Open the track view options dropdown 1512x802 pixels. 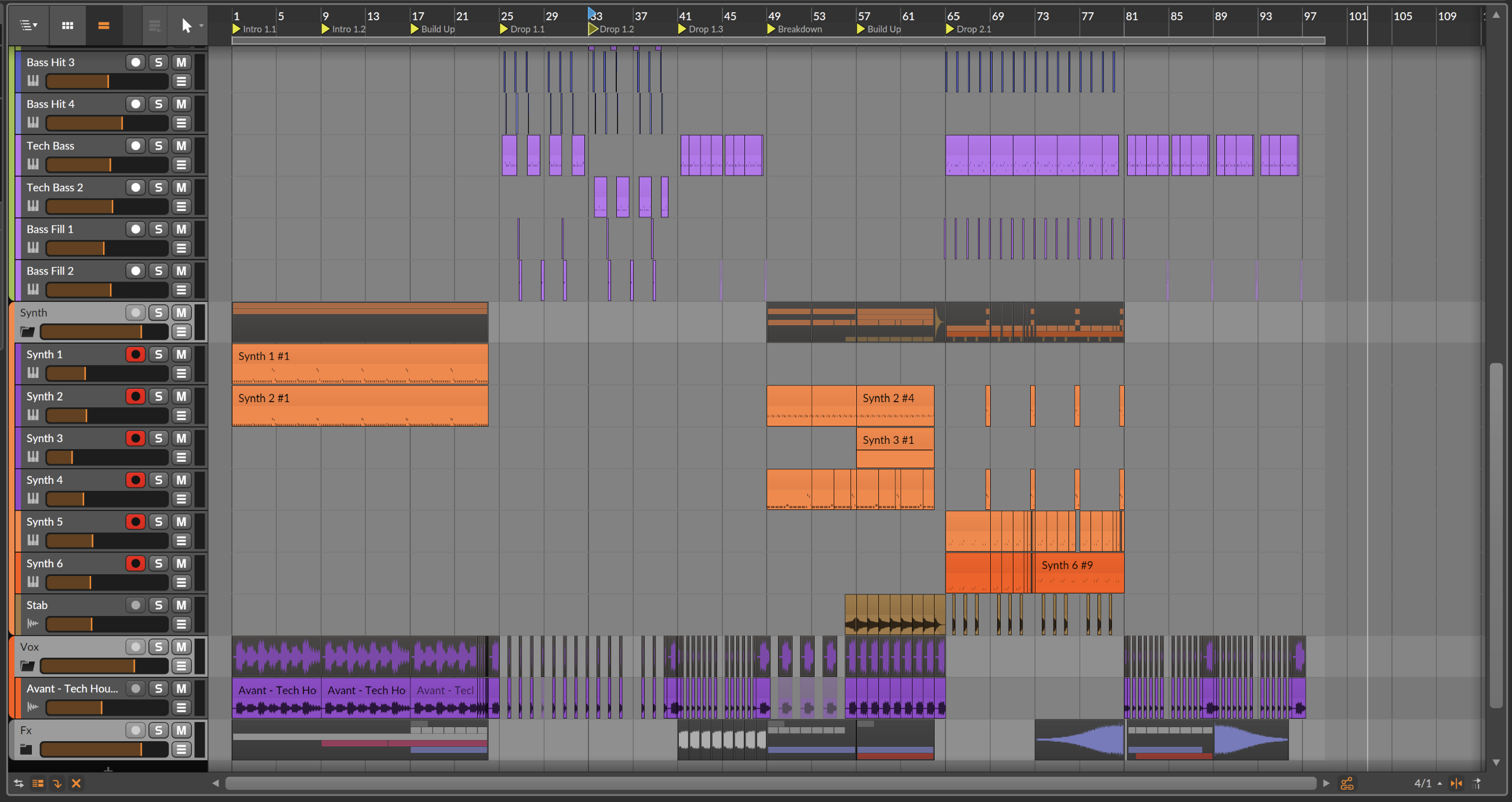click(29, 25)
